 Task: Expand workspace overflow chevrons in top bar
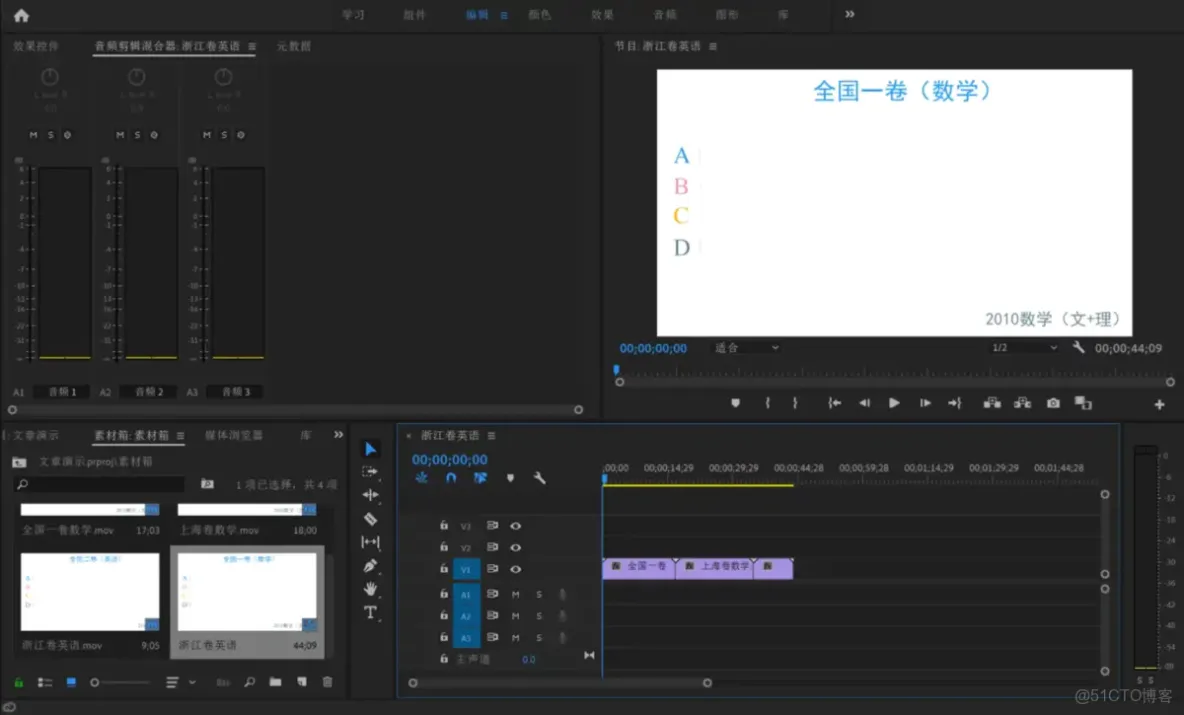click(x=850, y=15)
